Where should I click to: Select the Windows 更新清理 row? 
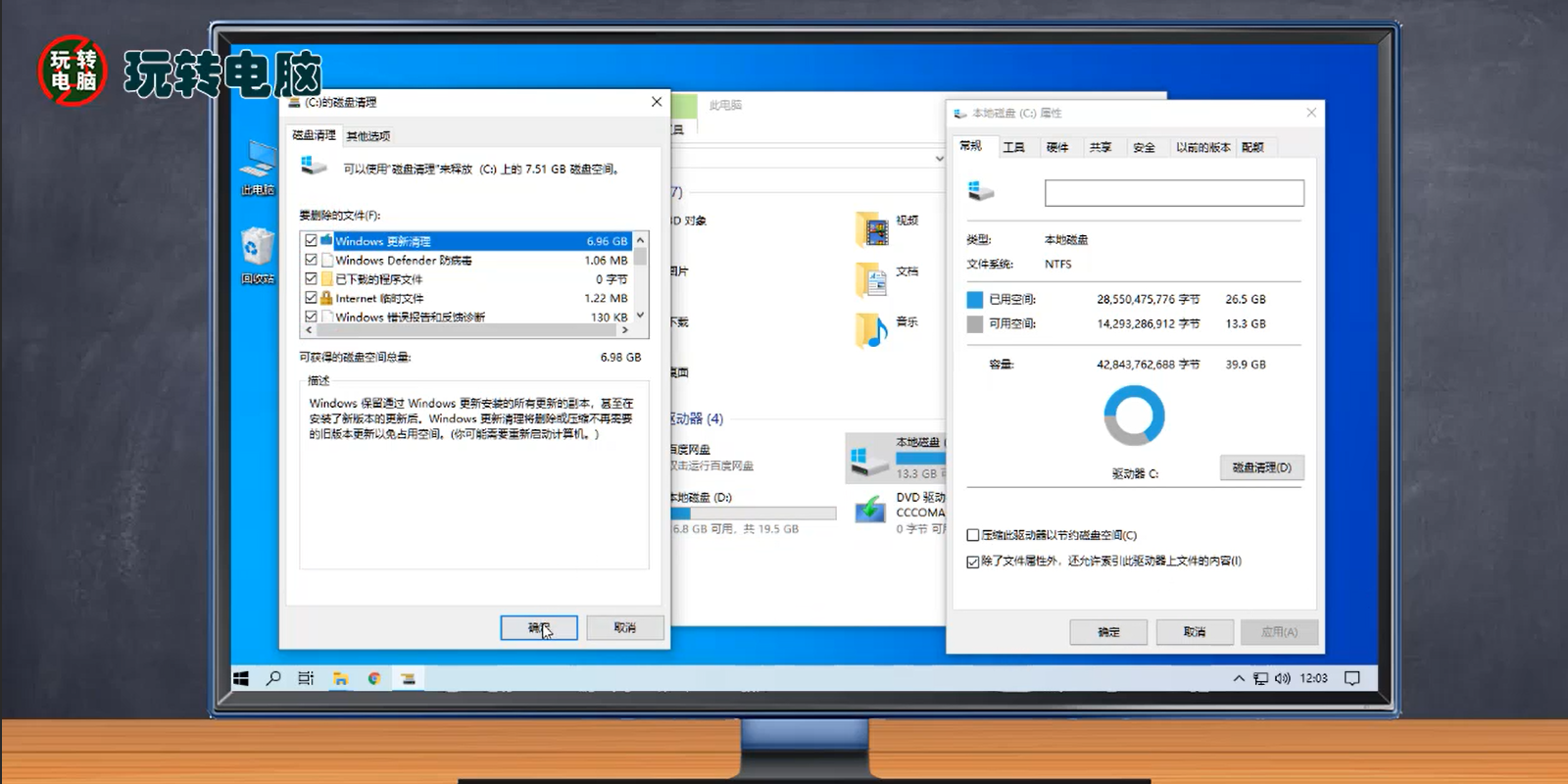pyautogui.click(x=467, y=241)
